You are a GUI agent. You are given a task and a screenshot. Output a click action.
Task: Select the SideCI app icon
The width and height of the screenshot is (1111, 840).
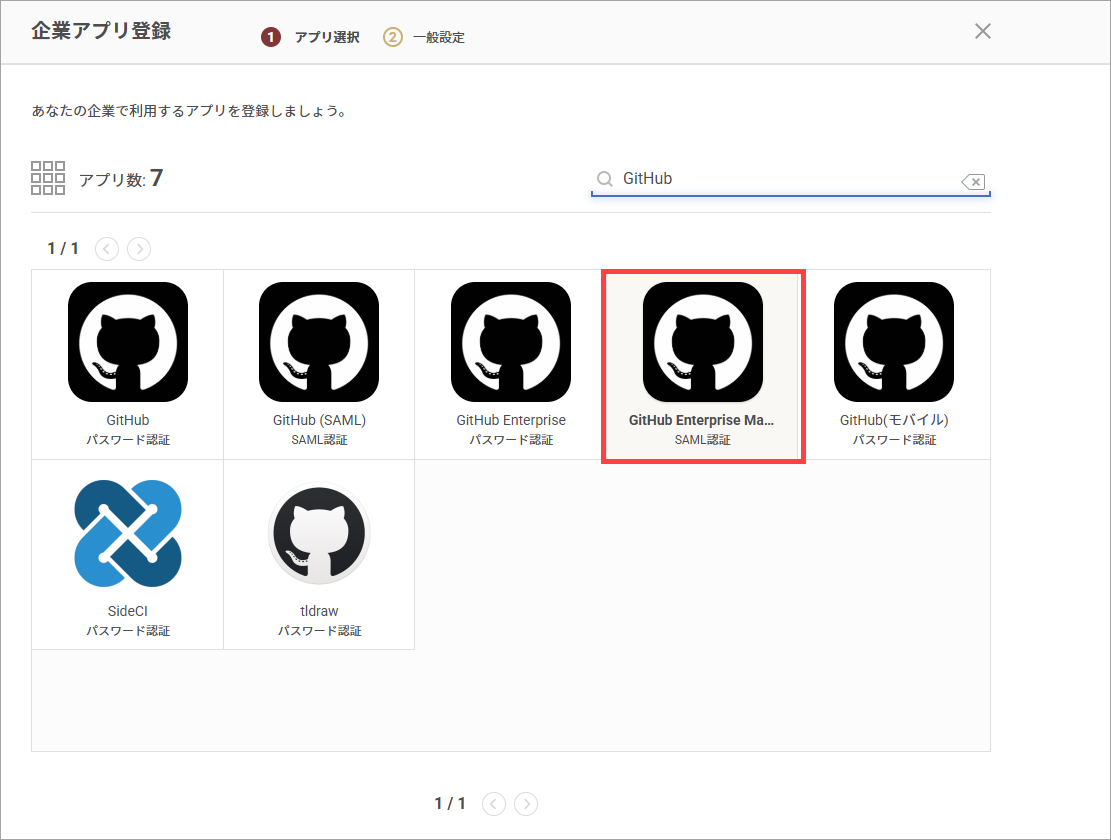[128, 533]
